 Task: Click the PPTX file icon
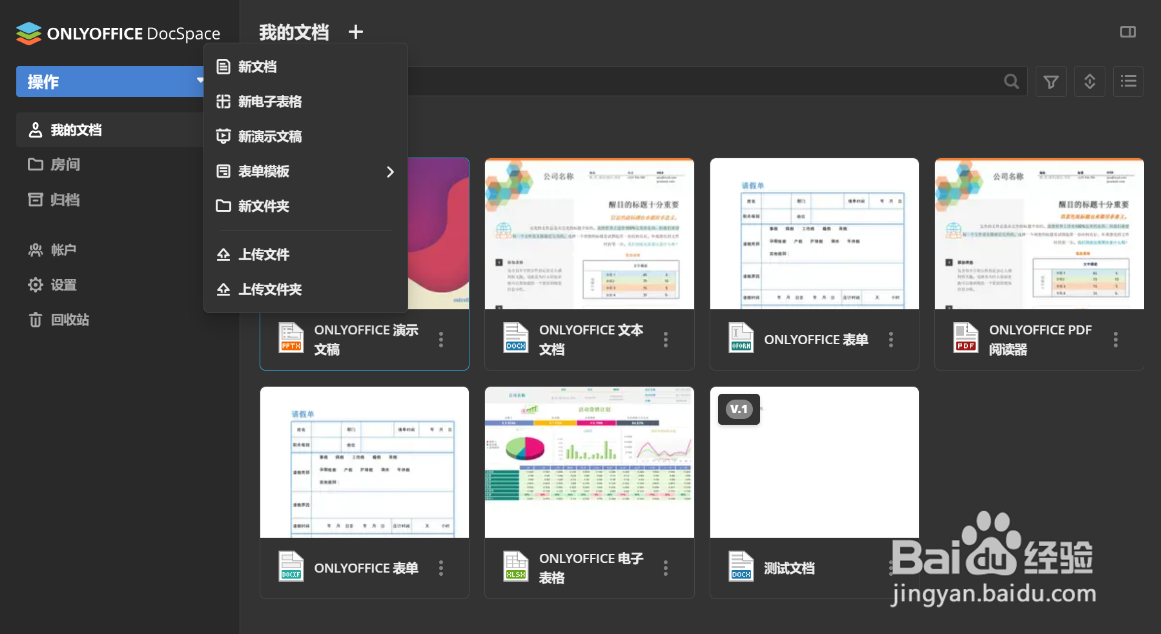(x=291, y=338)
